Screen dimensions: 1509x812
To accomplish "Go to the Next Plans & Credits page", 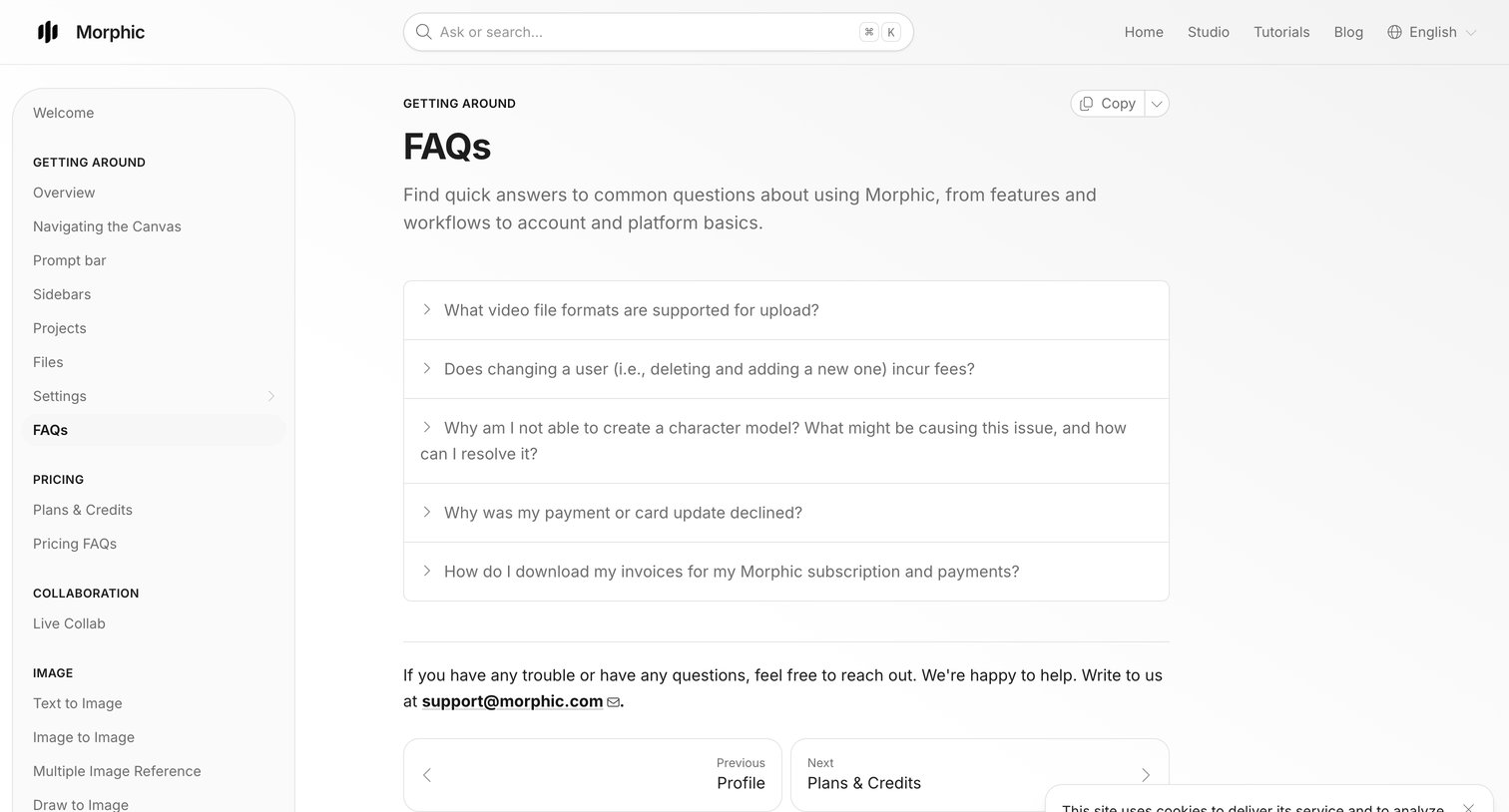I will coord(980,775).
